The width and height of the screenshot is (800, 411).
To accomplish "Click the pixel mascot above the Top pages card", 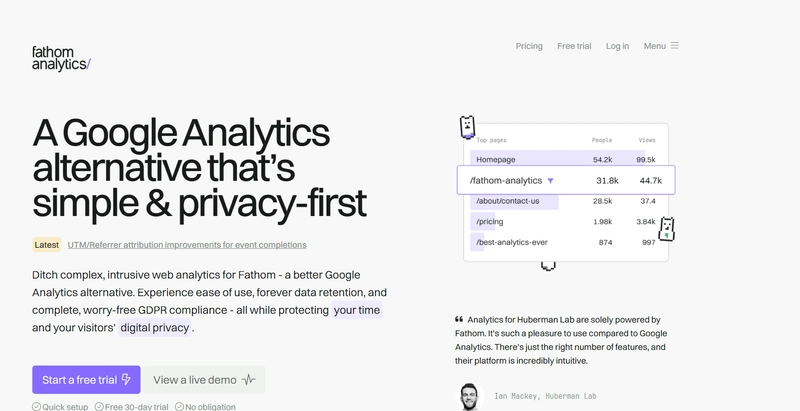I will coord(467,127).
